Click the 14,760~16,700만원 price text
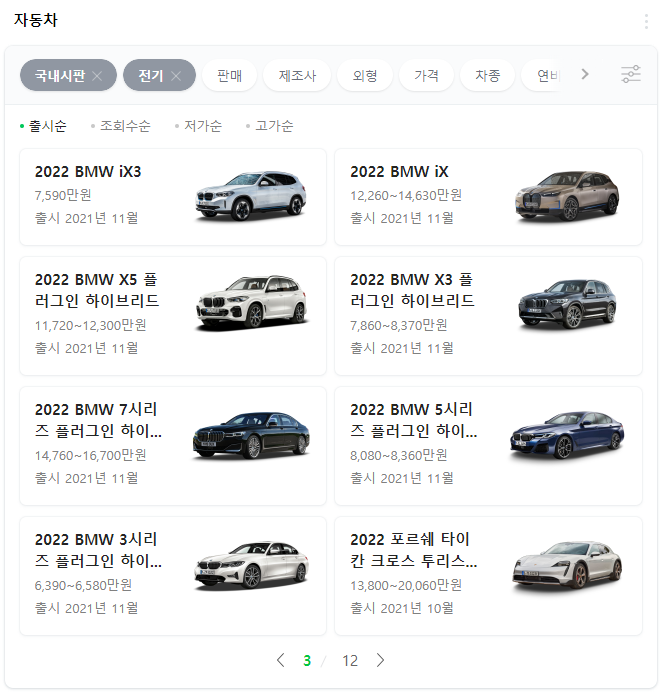Screen dimensions: 662x700 pos(91,455)
